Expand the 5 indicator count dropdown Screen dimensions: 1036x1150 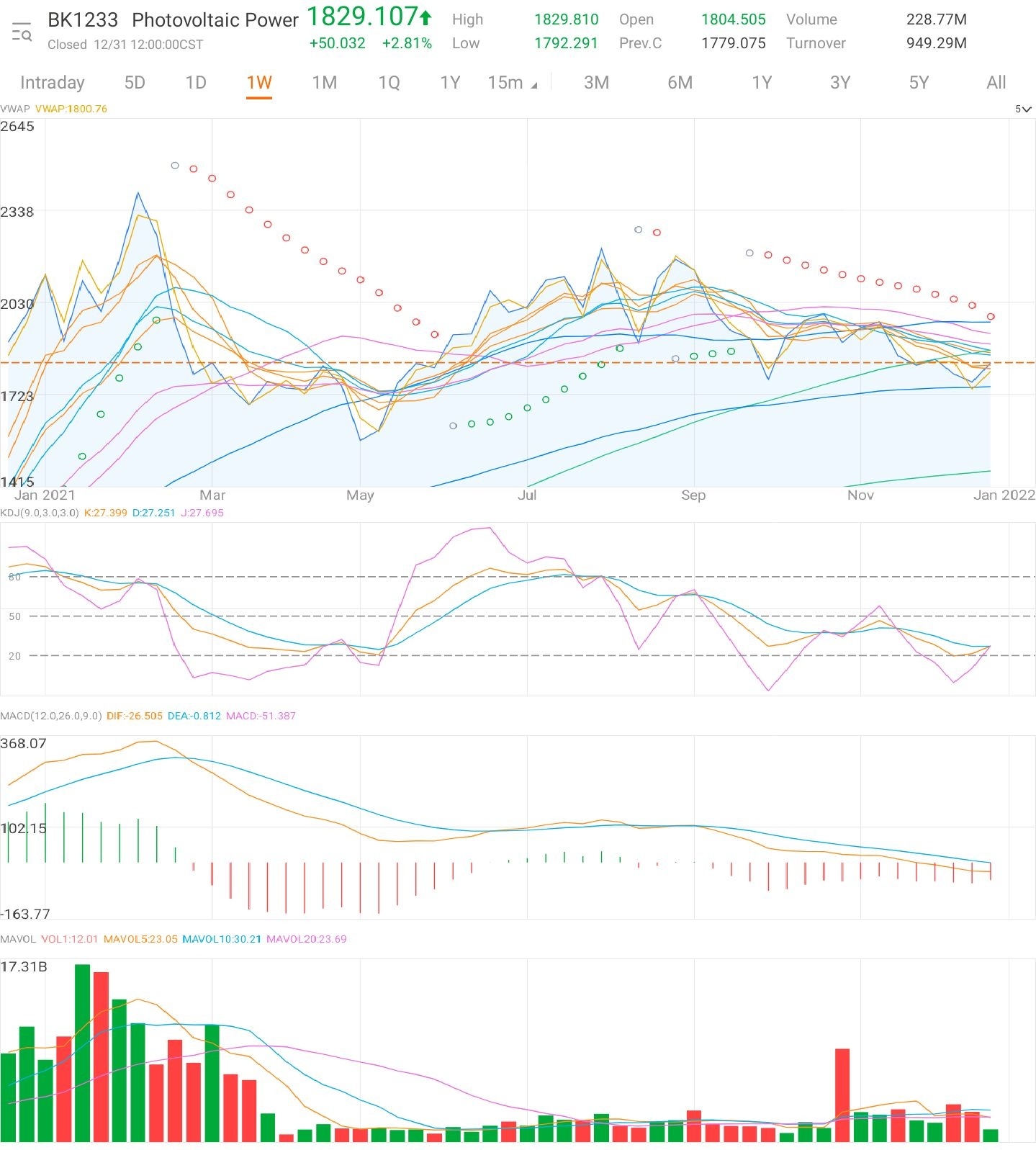coord(1023,109)
